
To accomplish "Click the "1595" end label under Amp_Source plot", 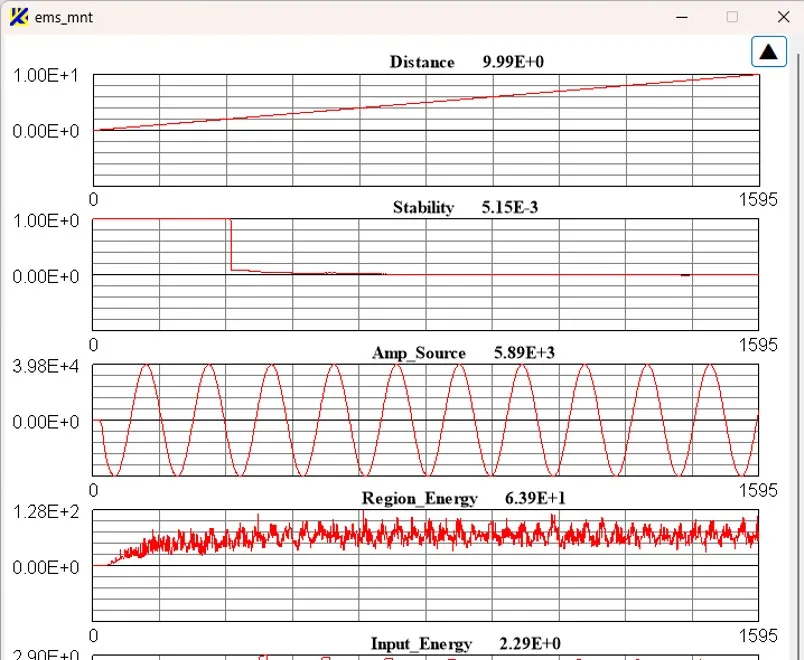I will (758, 490).
